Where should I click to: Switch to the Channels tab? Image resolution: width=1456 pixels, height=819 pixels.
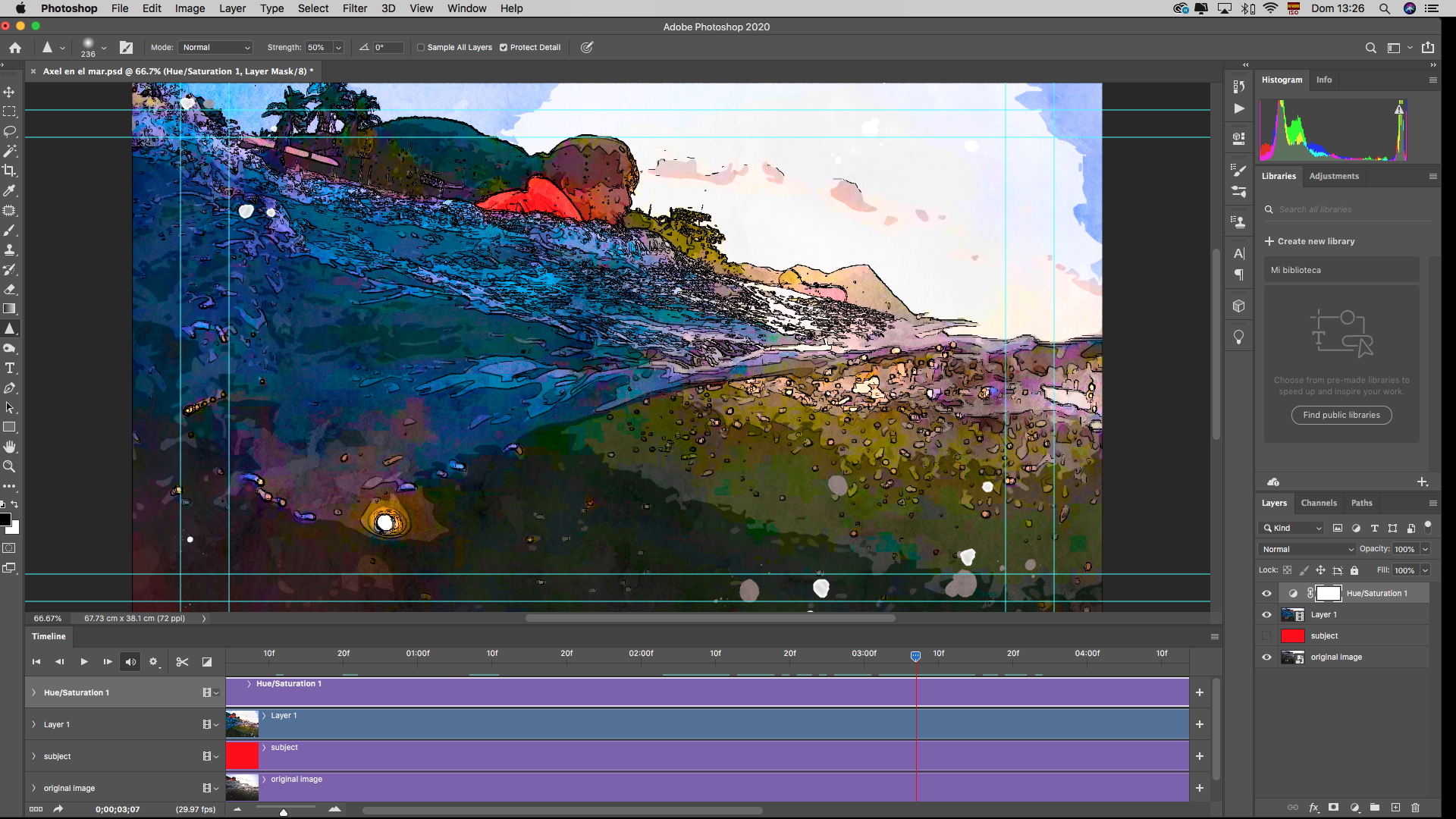coord(1318,503)
